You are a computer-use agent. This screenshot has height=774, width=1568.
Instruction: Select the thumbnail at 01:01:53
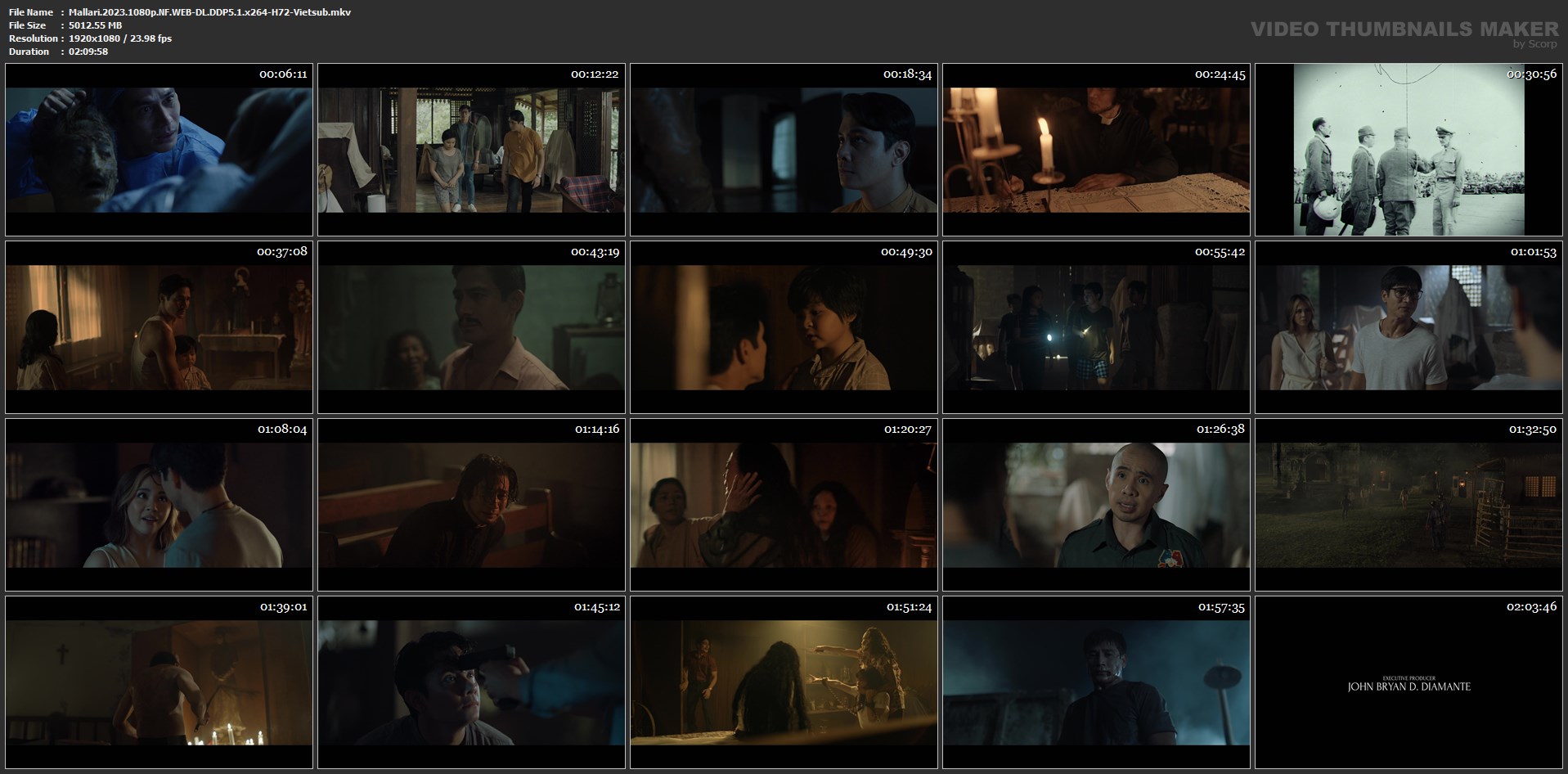1409,327
